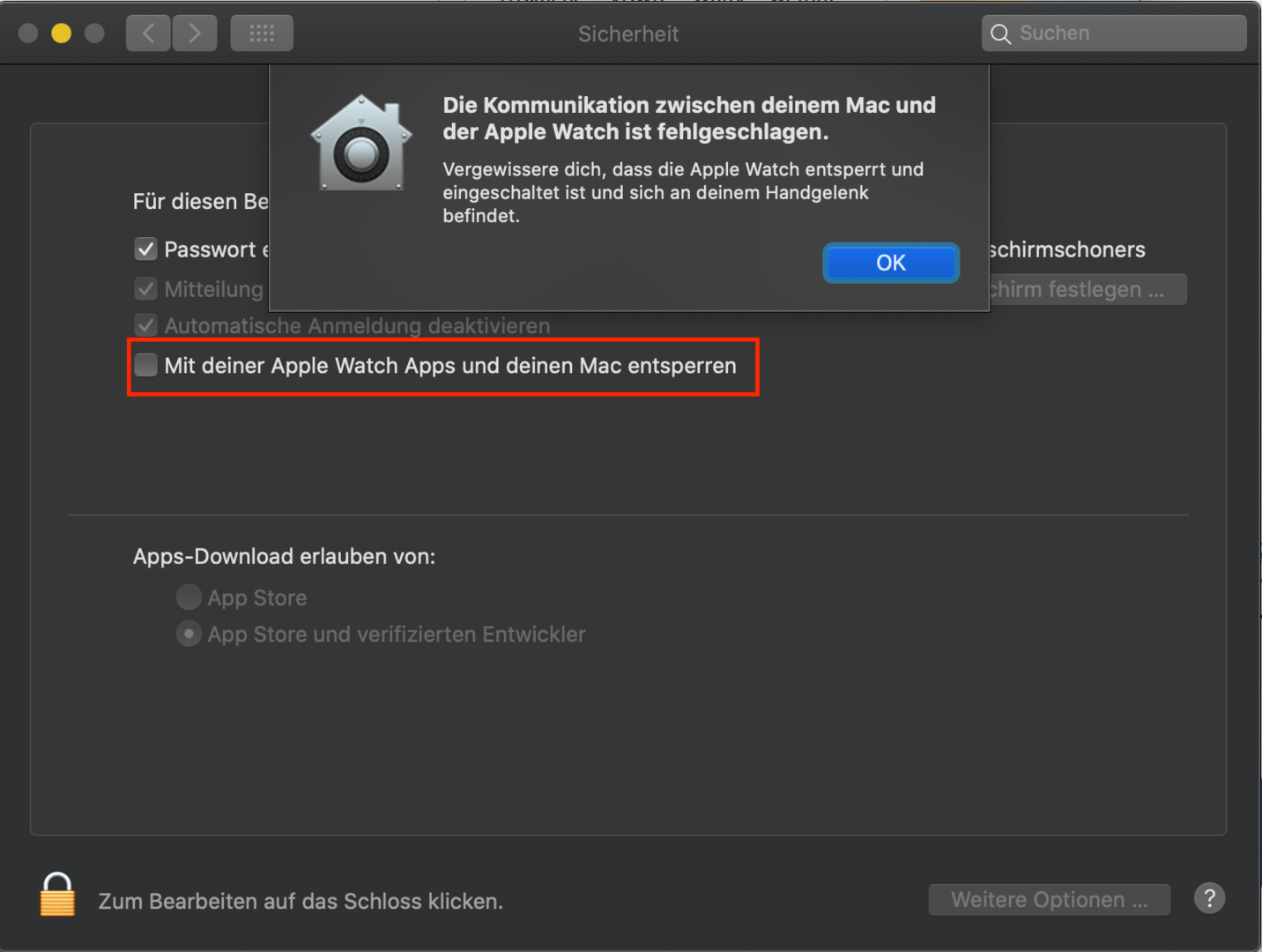Image resolution: width=1262 pixels, height=952 pixels.
Task: Minimize the Sicherheit window with yellow button
Action: pyautogui.click(x=61, y=33)
